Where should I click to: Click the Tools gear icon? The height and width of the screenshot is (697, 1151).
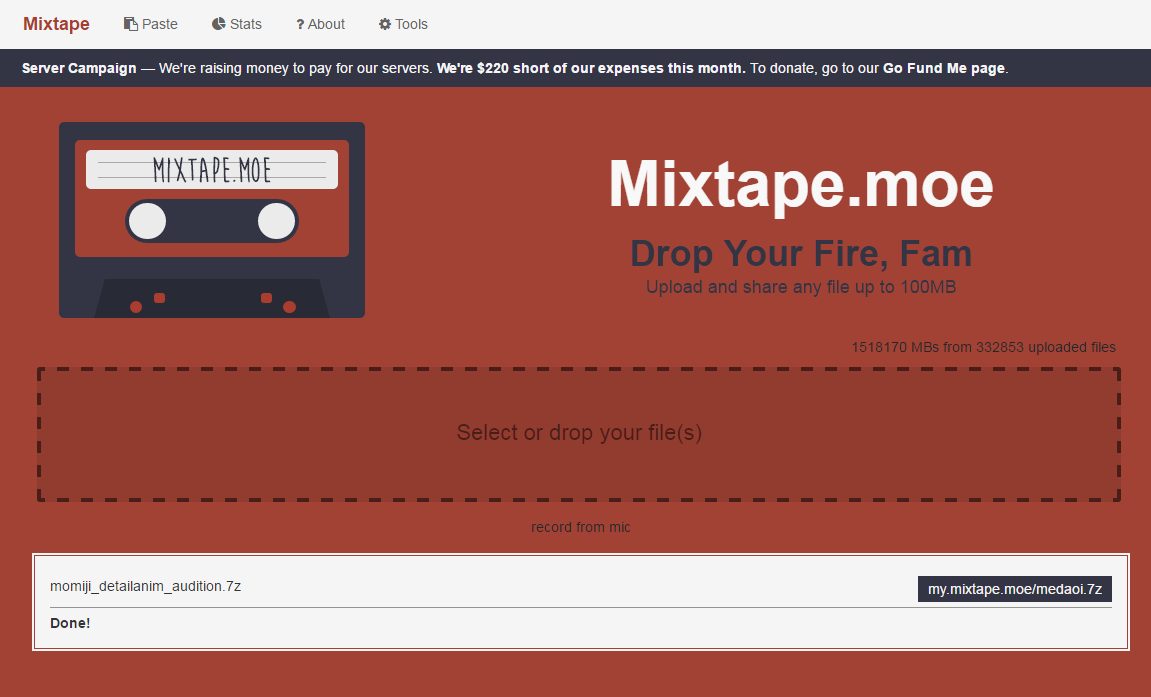coord(385,24)
